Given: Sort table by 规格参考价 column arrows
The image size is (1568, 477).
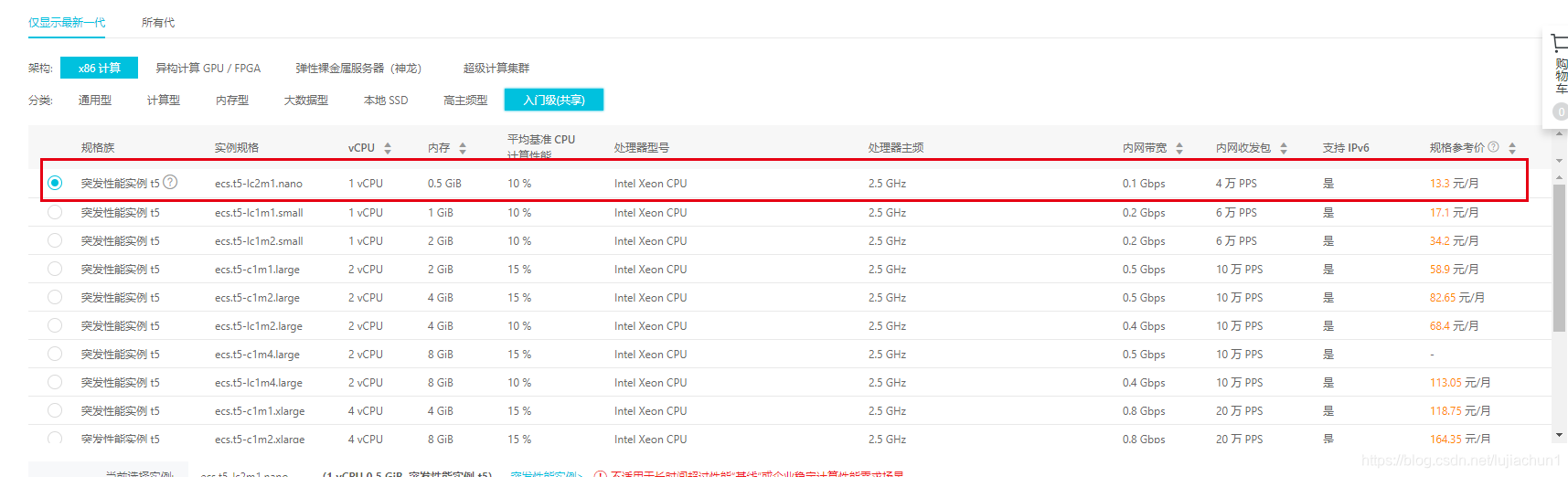Looking at the screenshot, I should pyautogui.click(x=1512, y=148).
